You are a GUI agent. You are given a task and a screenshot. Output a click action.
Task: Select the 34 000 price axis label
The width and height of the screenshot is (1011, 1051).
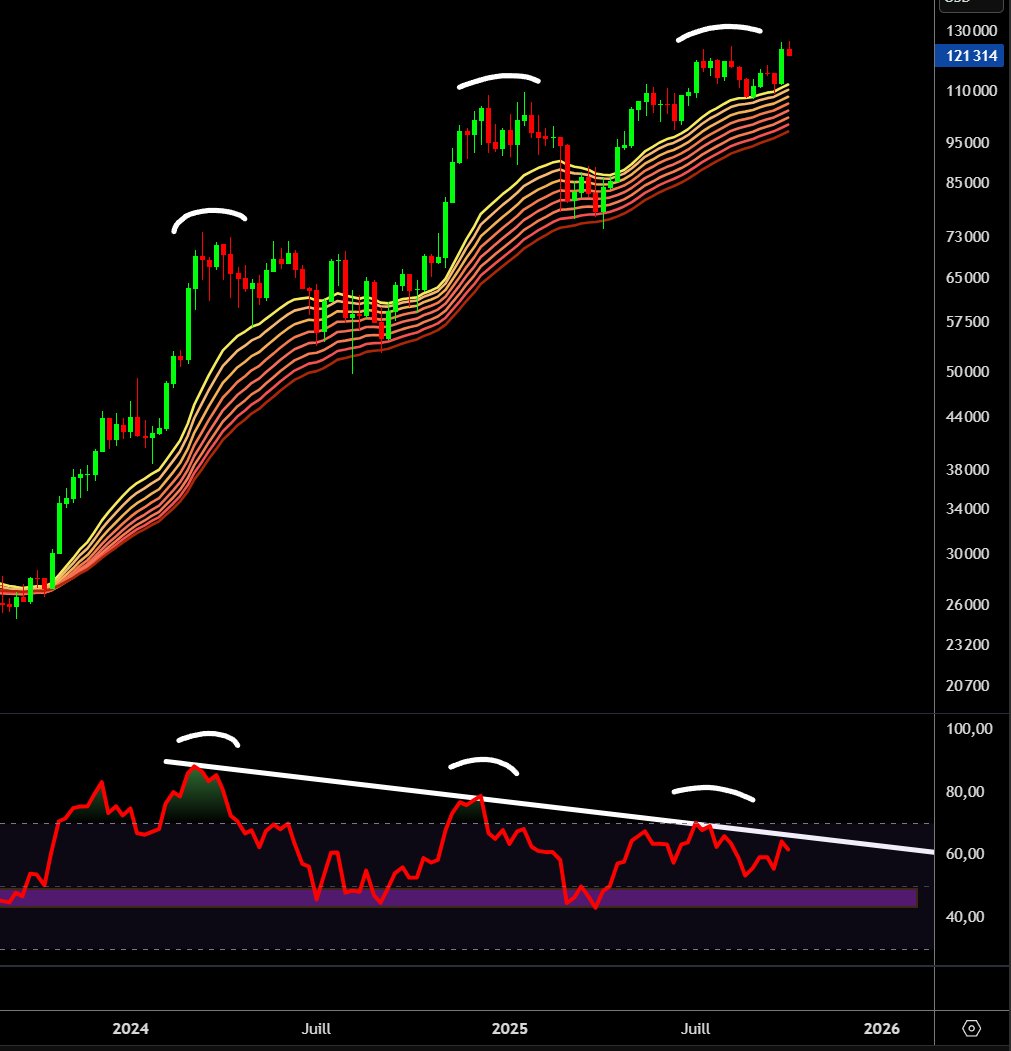tap(967, 509)
